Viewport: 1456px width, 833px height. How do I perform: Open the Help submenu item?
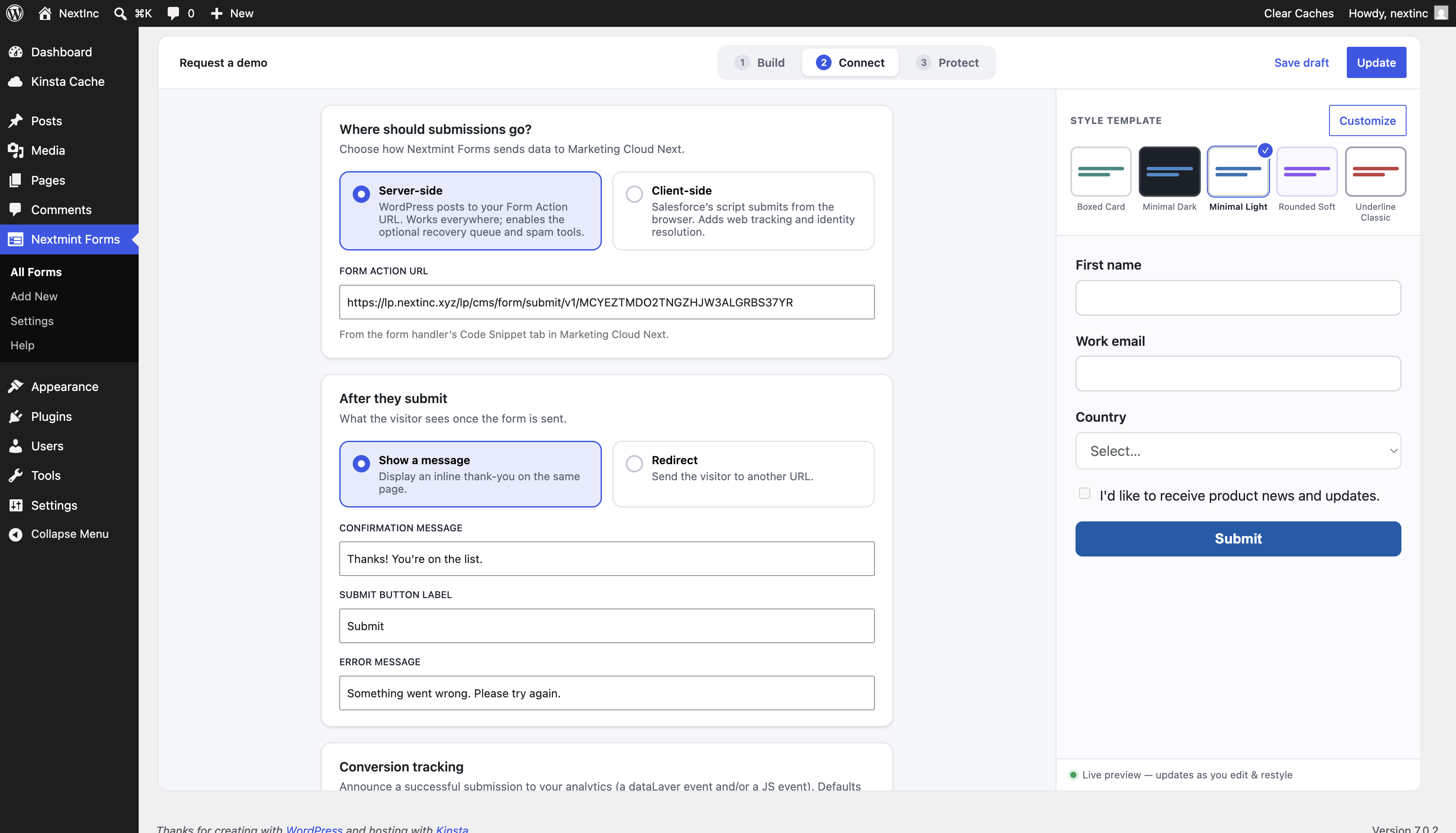coord(22,345)
